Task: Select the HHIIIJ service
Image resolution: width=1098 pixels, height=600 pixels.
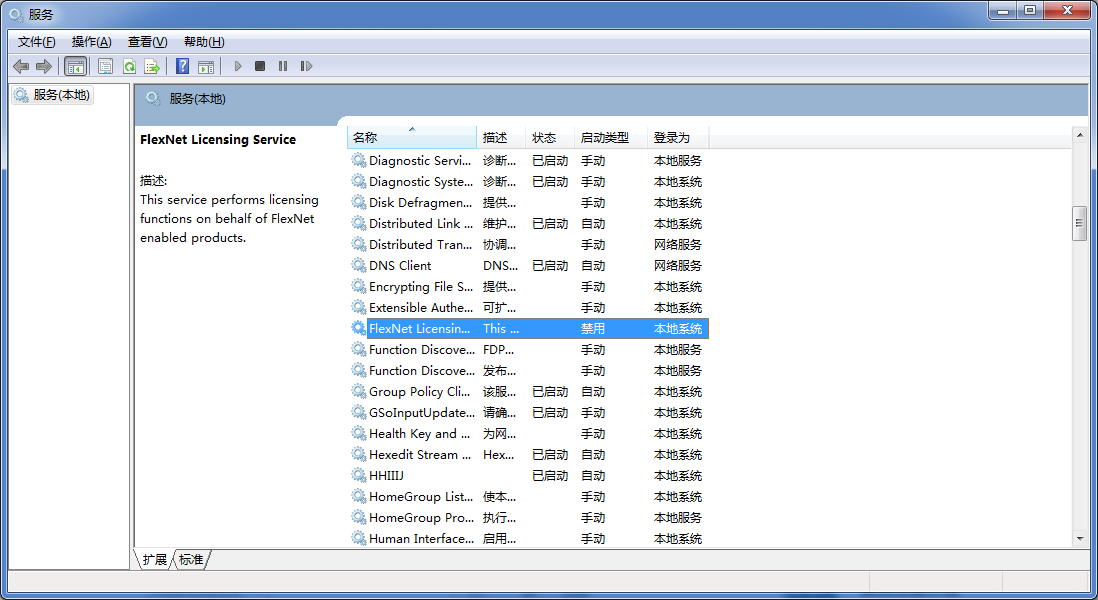Action: pyautogui.click(x=529, y=475)
